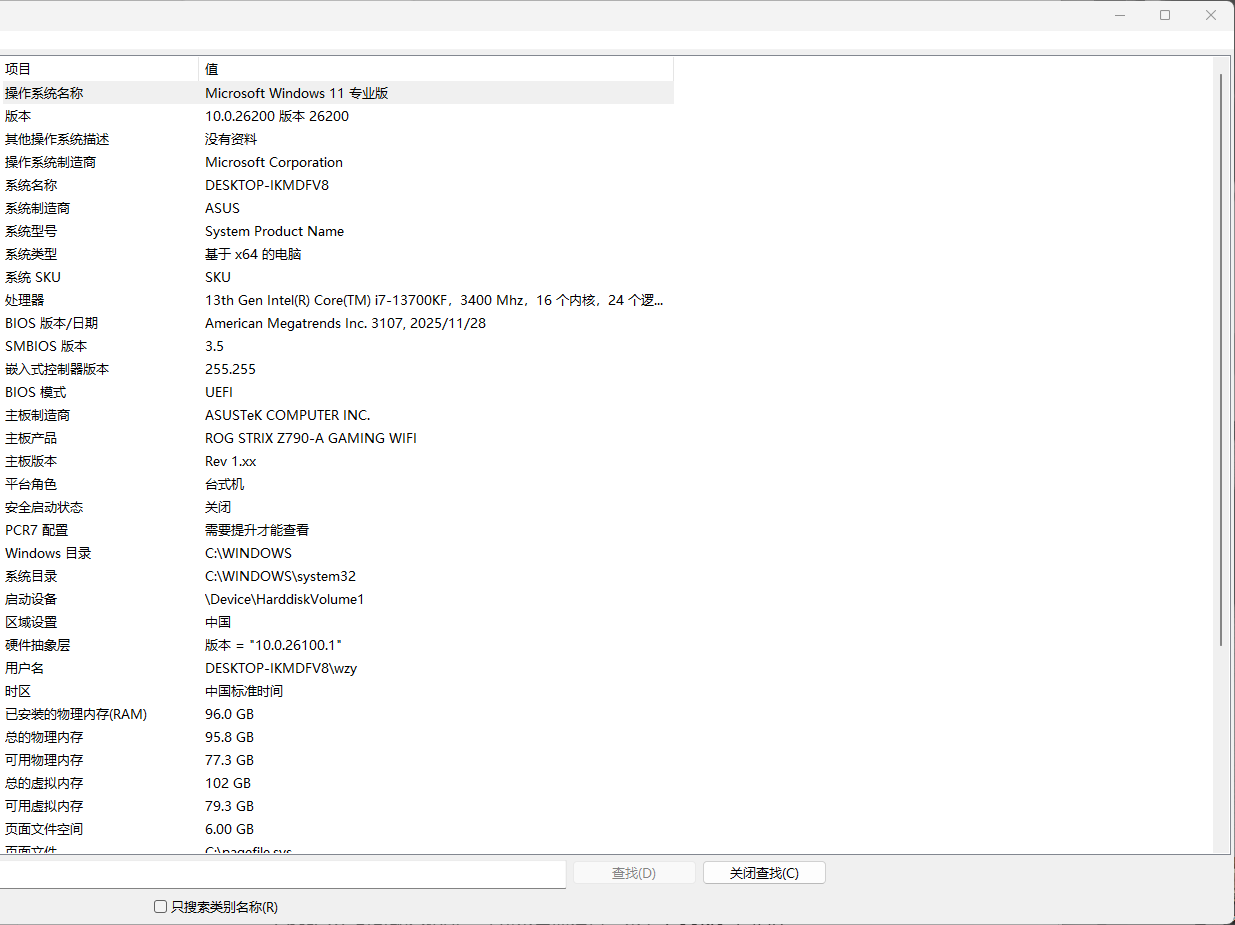Maximize the System Information window
This screenshot has height=925, width=1235.
coord(1165,15)
